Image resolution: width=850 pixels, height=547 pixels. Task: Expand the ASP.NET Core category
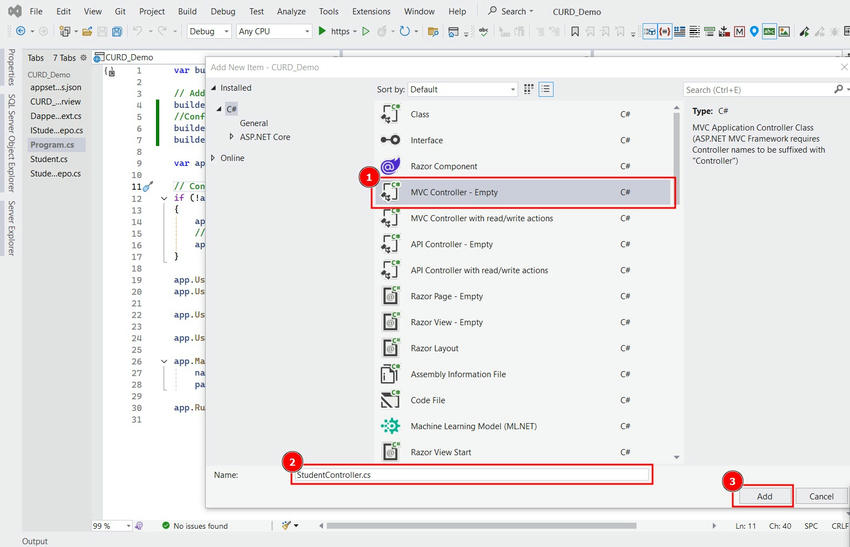[x=232, y=137]
